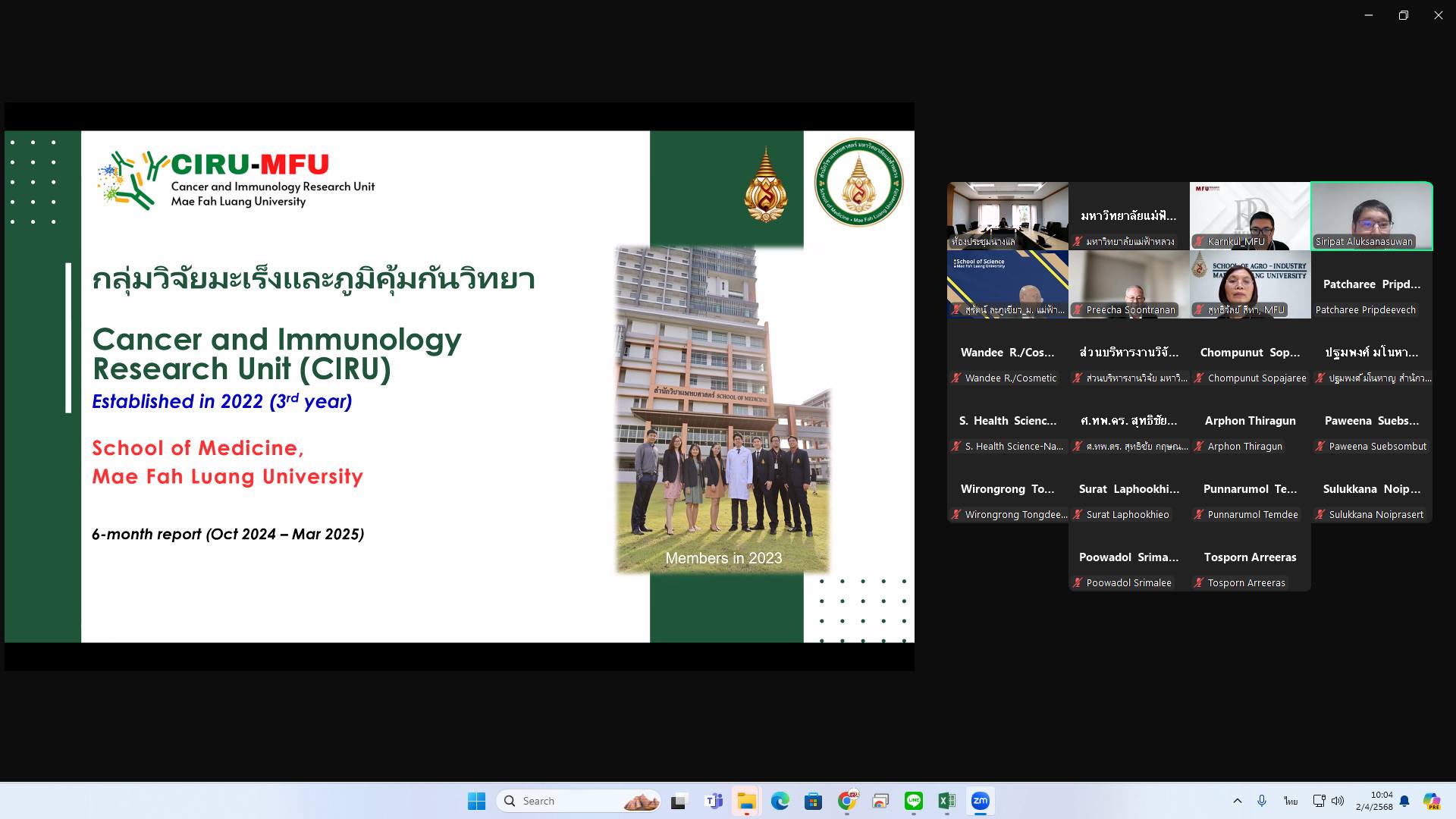The image size is (1456, 819).
Task: Select Punnarumol Temdee's participant tile
Action: click(1250, 489)
